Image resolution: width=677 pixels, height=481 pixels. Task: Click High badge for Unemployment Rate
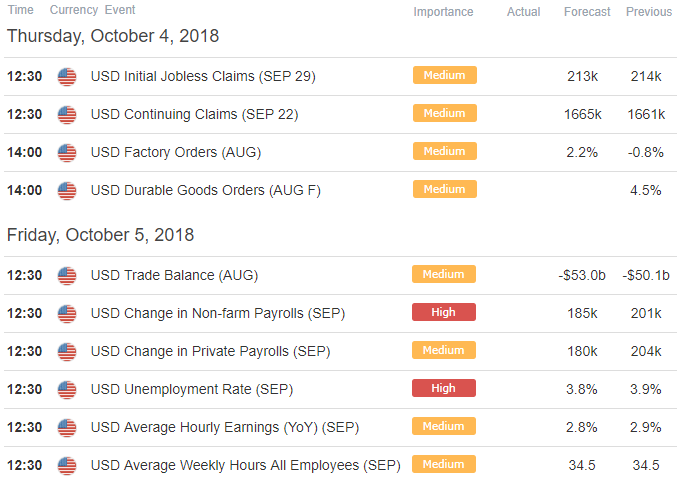click(x=444, y=388)
